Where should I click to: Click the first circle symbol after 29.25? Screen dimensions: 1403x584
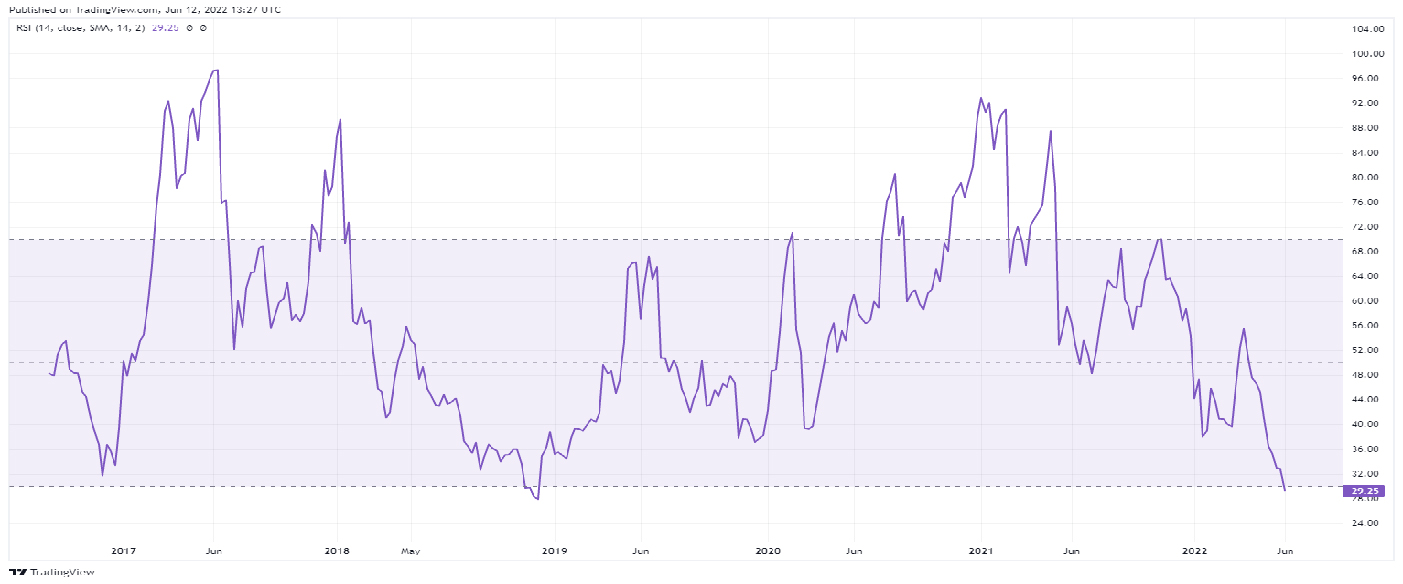(x=190, y=28)
